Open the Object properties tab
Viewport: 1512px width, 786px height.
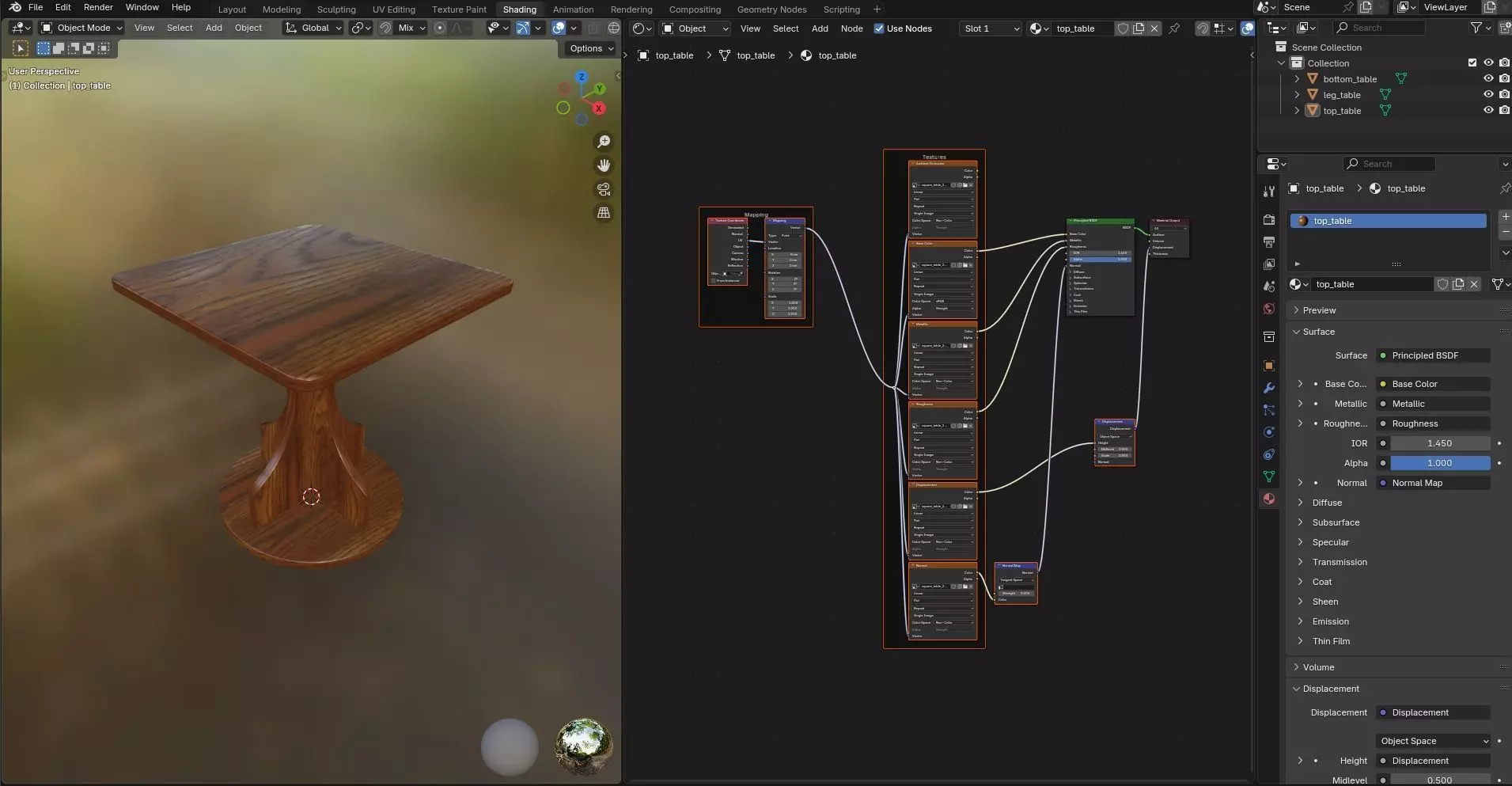(1269, 366)
